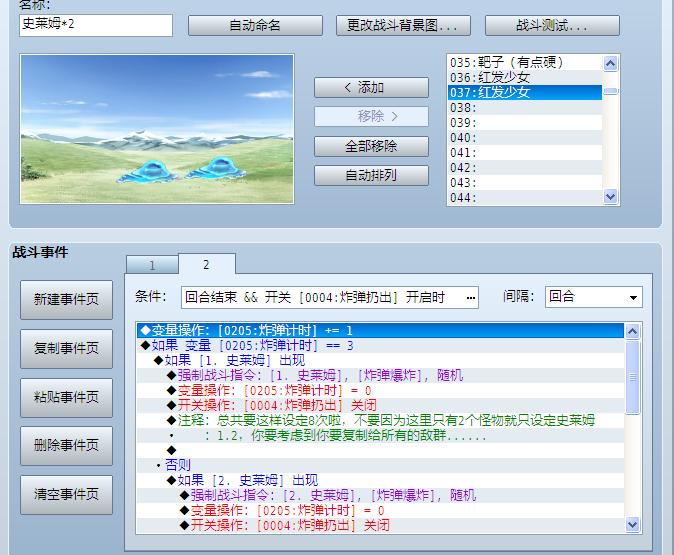The height and width of the screenshot is (555, 674).
Task: Select the right slime in battle preview
Action: 217,169
